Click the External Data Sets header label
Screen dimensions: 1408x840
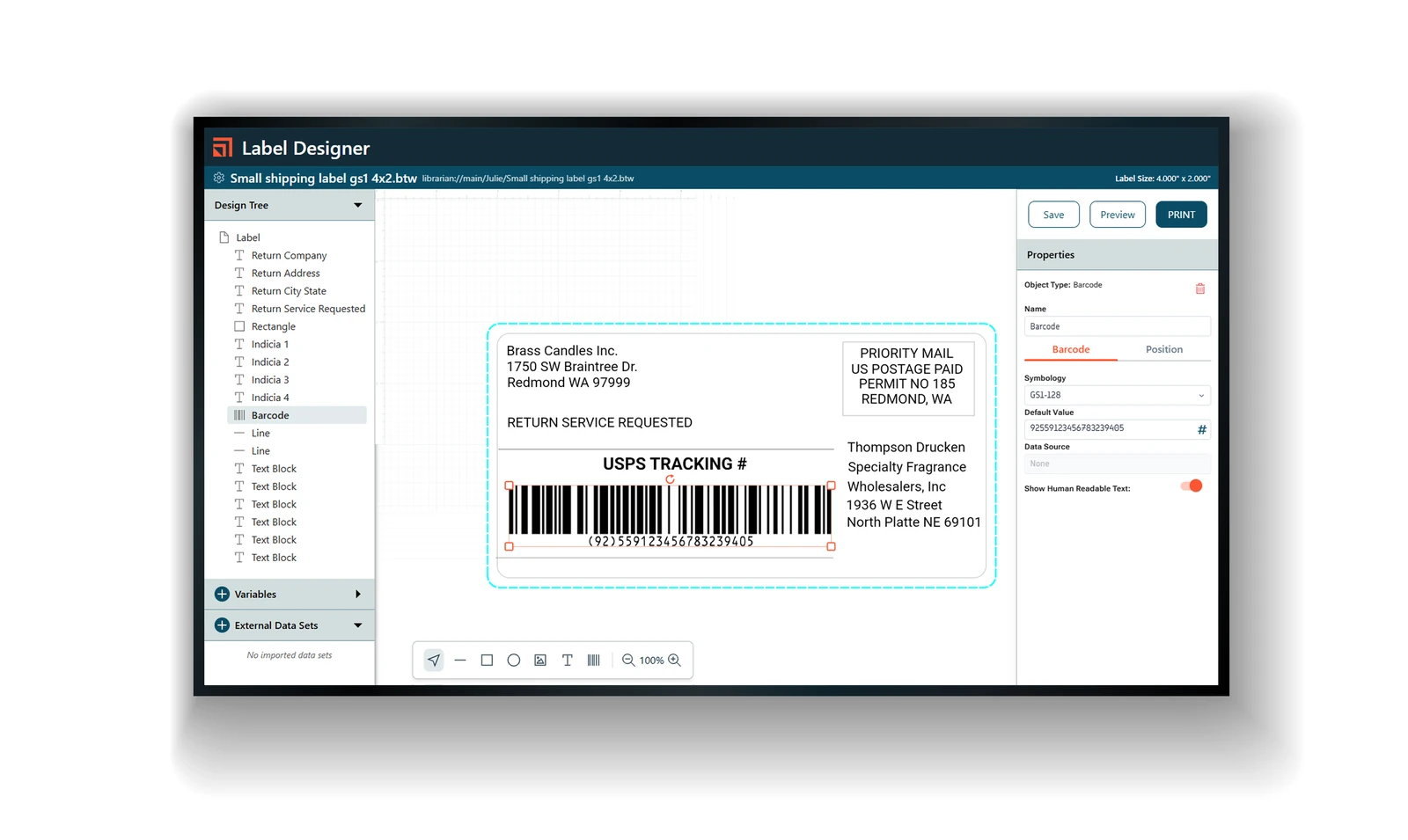(276, 625)
